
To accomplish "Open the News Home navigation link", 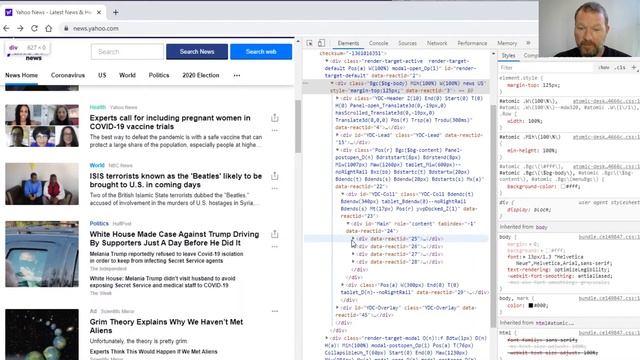I will tap(21, 76).
